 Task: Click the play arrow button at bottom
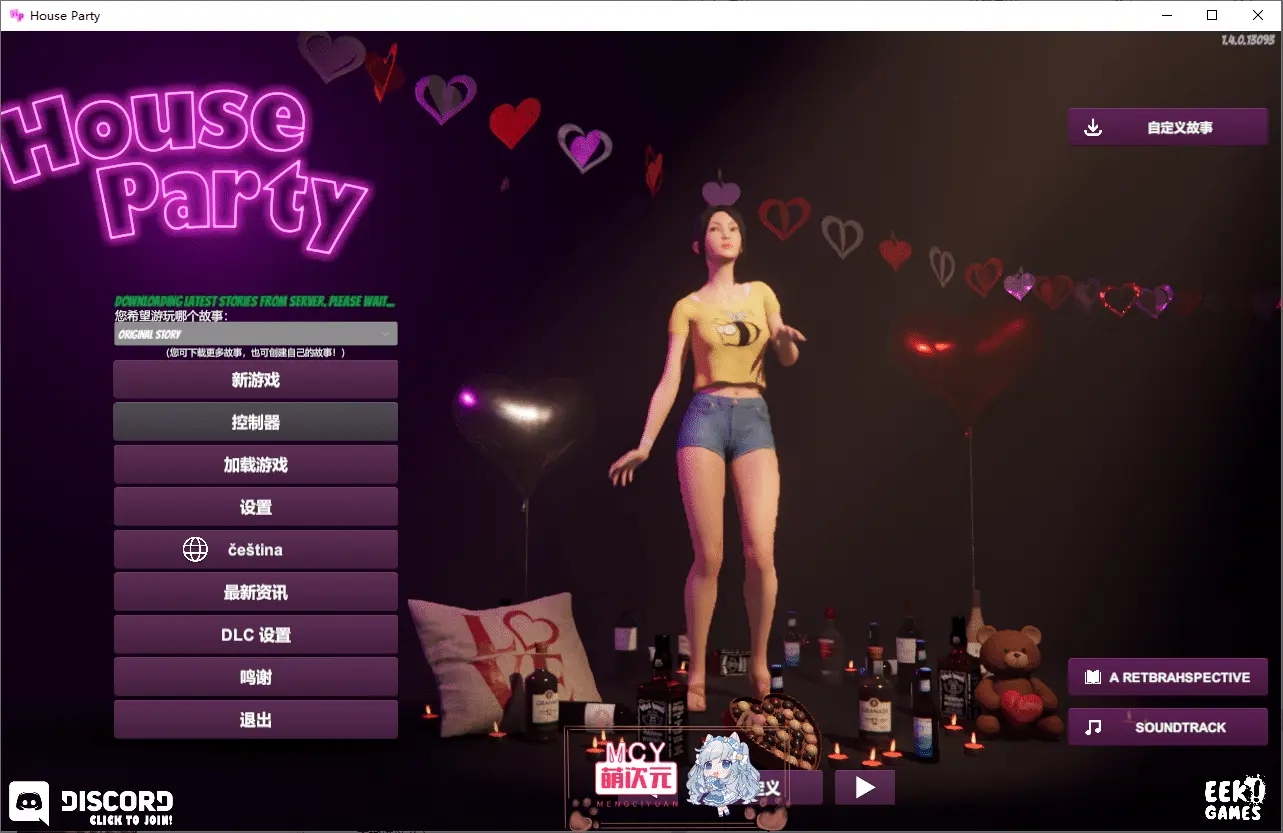[865, 788]
